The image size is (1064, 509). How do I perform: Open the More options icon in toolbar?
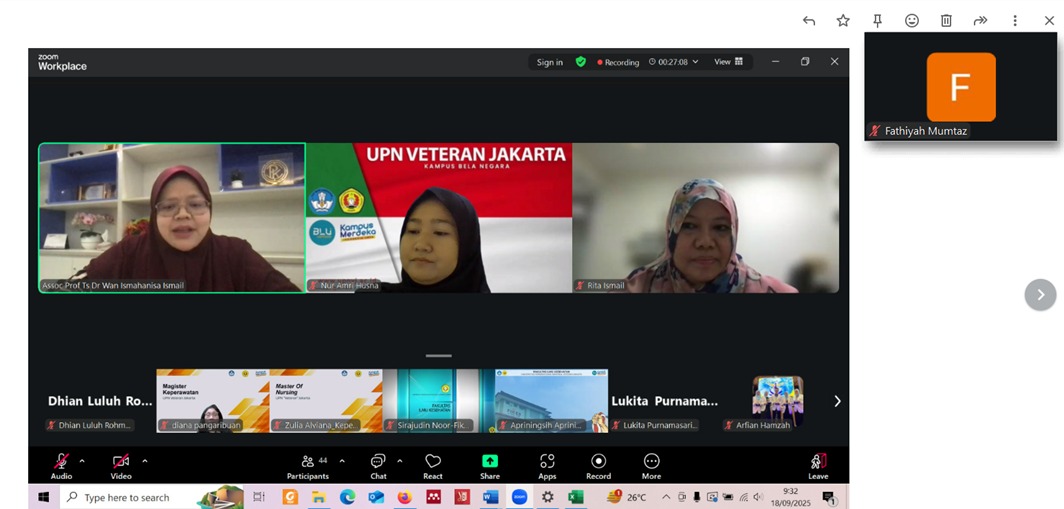[x=651, y=461]
